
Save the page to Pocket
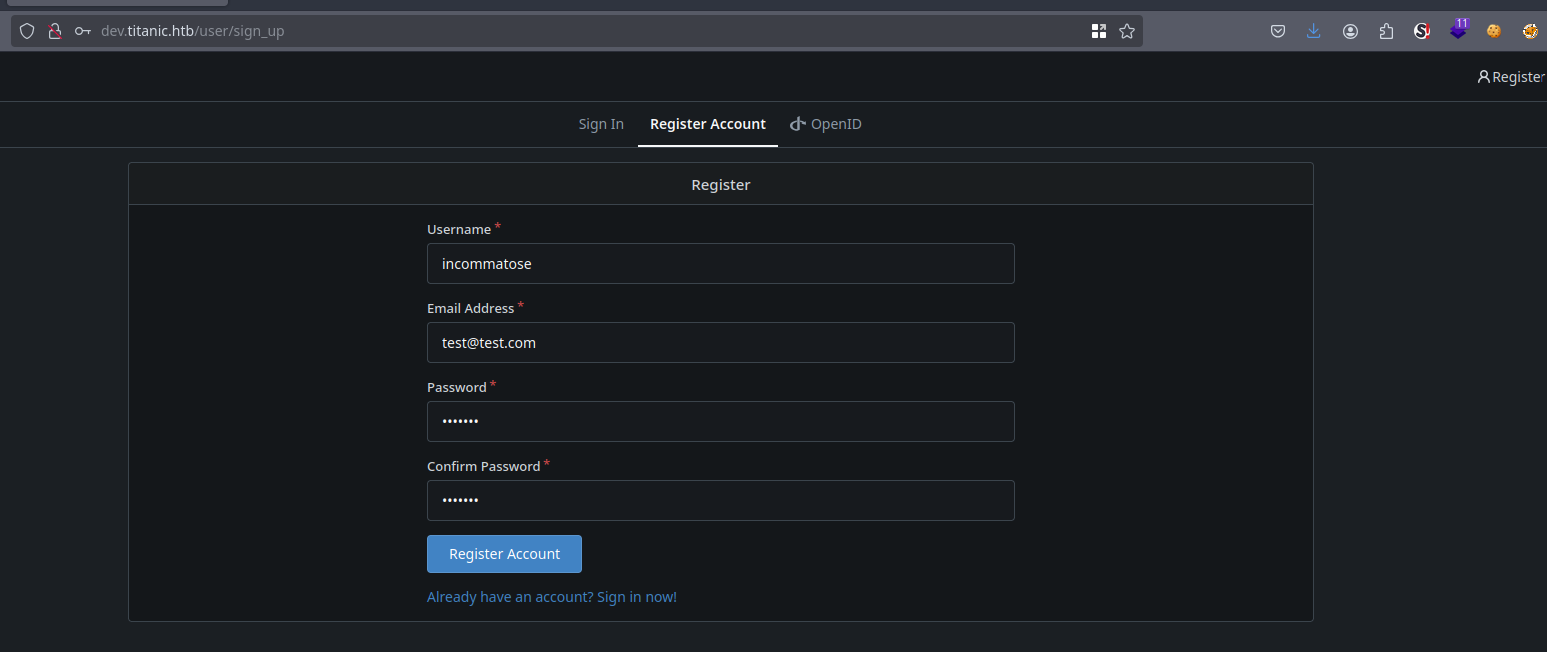click(1278, 31)
